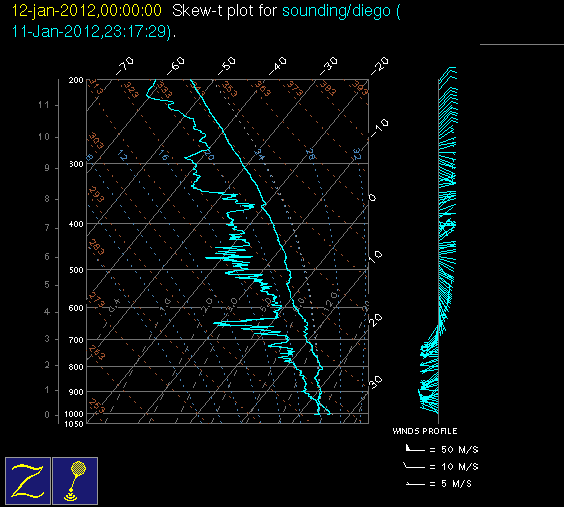Click the yellow Z logo icon
The image size is (564, 507).
coord(28,481)
